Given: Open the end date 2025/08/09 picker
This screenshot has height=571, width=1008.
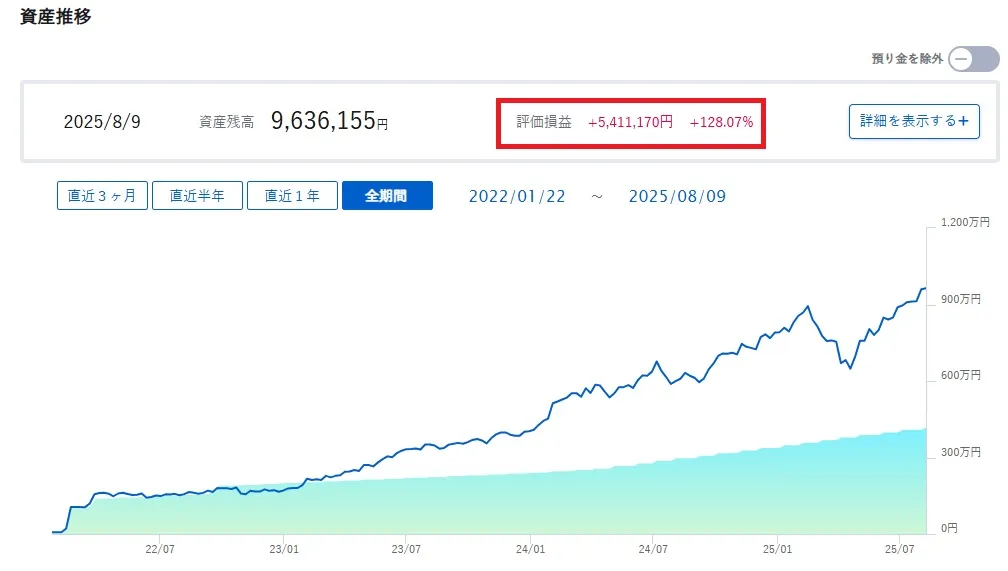Looking at the screenshot, I should (x=677, y=196).
